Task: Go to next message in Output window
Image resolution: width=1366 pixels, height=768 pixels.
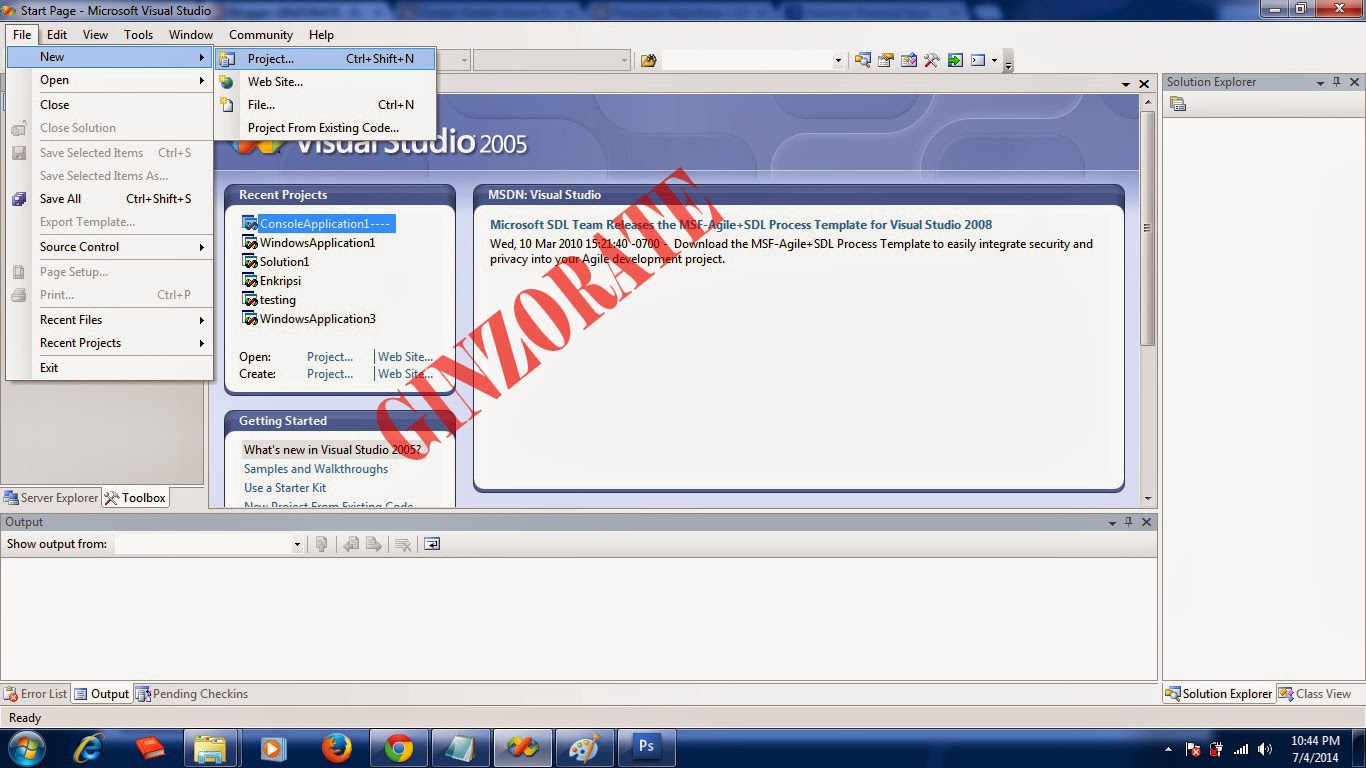Action: click(x=374, y=544)
